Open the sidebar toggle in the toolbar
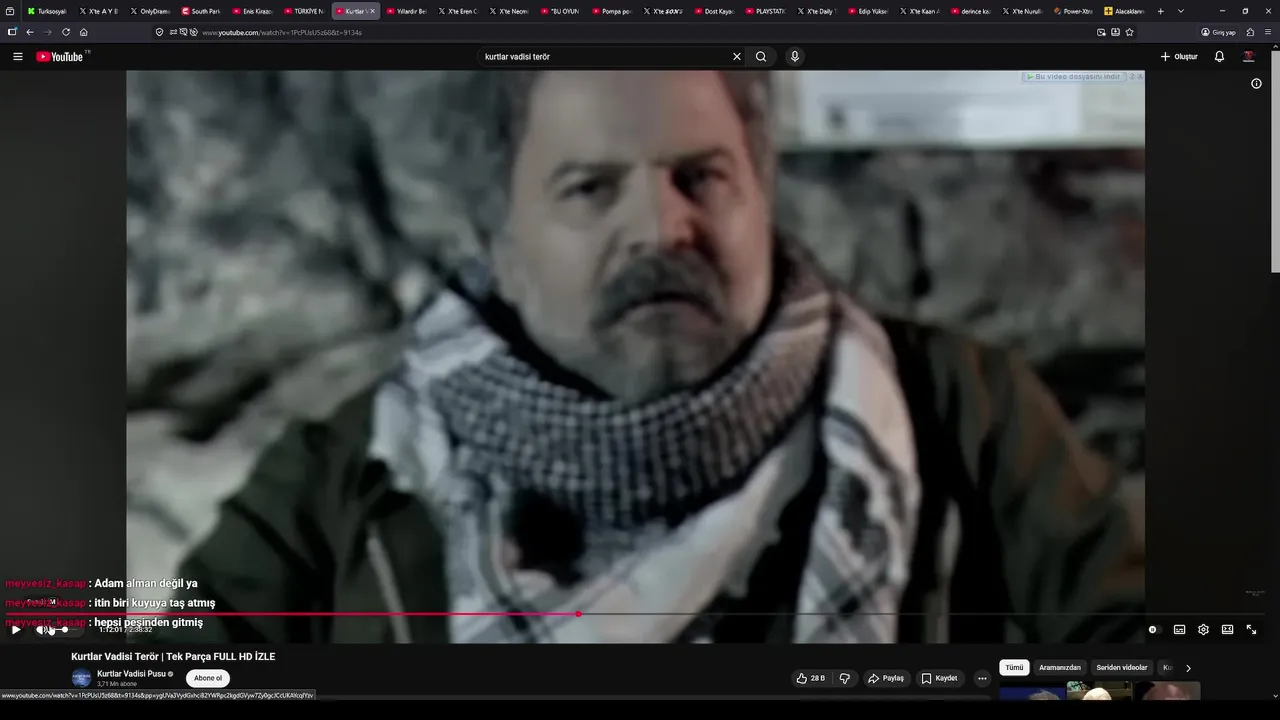 [12, 32]
